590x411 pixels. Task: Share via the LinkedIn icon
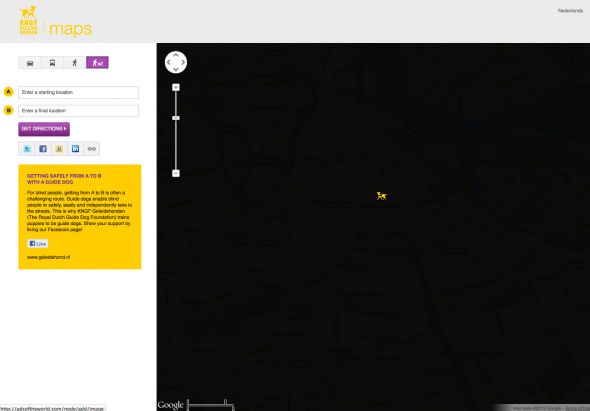pos(75,149)
